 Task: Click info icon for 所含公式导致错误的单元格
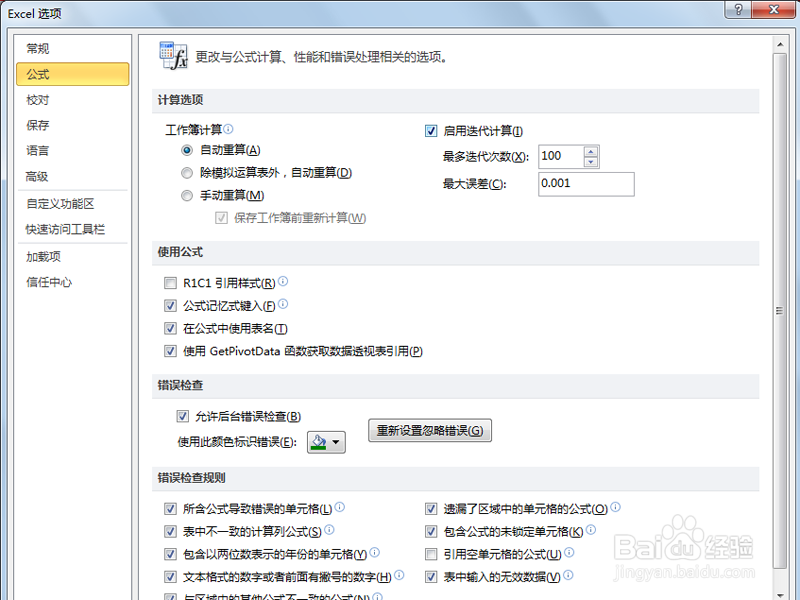point(340,507)
